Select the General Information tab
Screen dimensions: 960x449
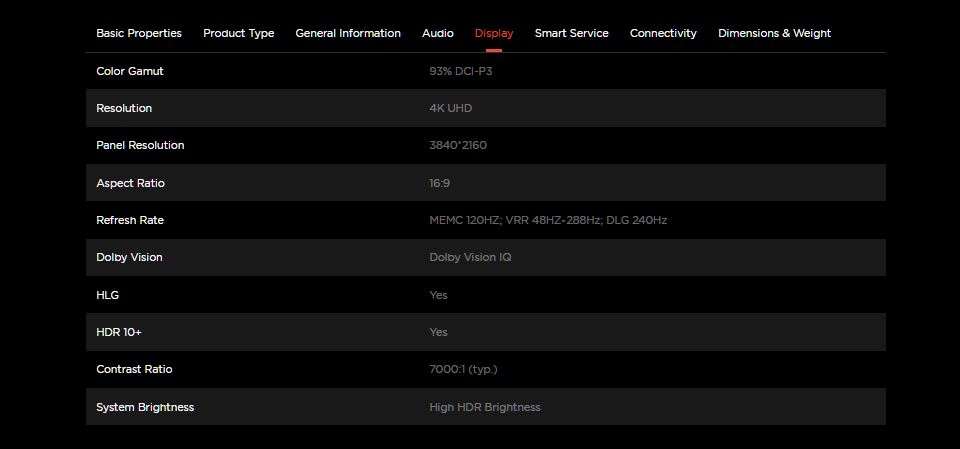(x=348, y=33)
